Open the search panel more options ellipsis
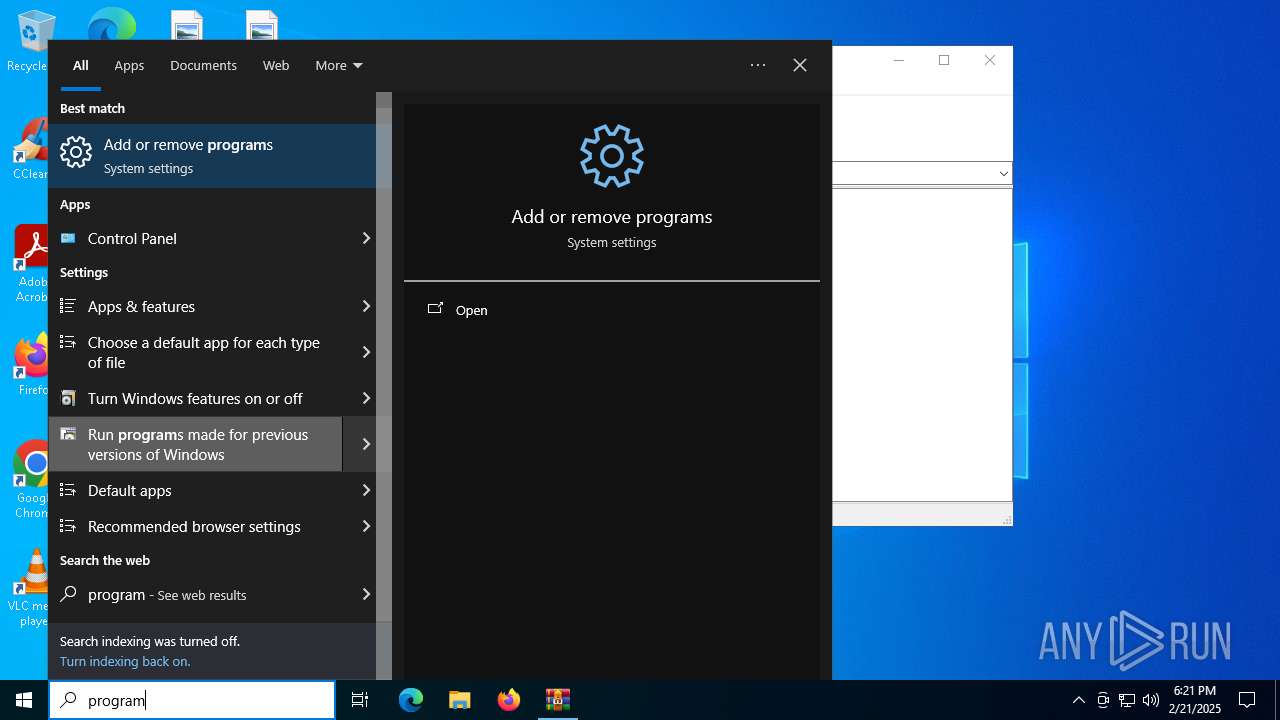The image size is (1280, 720). coord(758,65)
